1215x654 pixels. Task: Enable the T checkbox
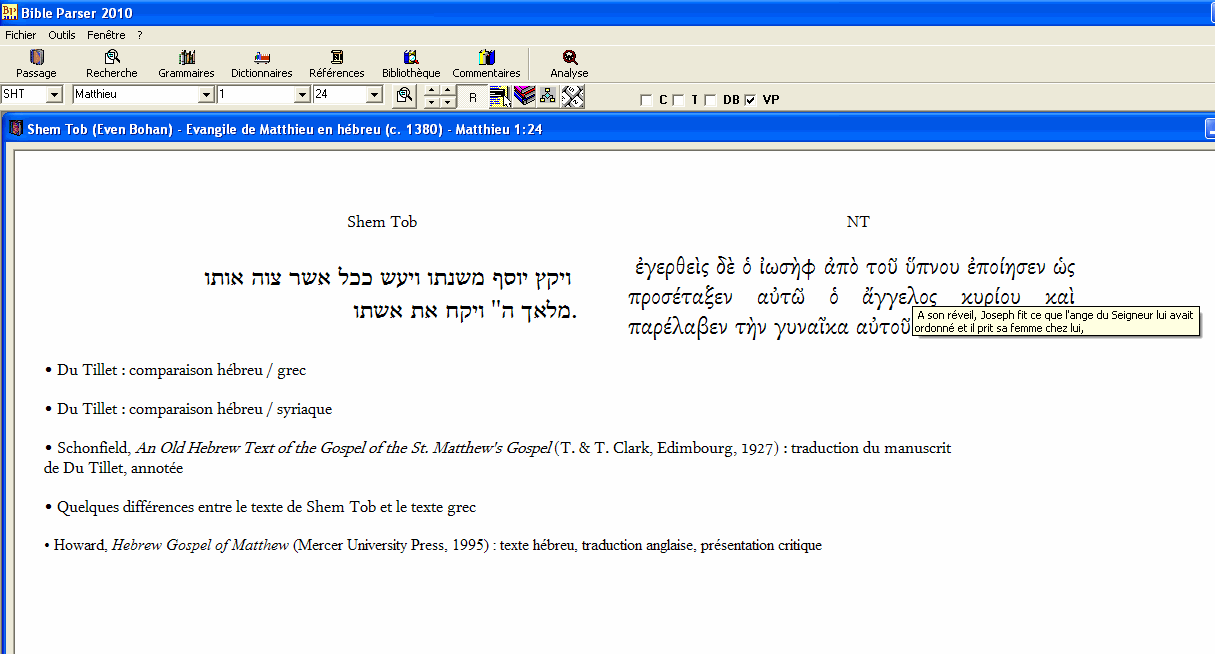coord(678,100)
